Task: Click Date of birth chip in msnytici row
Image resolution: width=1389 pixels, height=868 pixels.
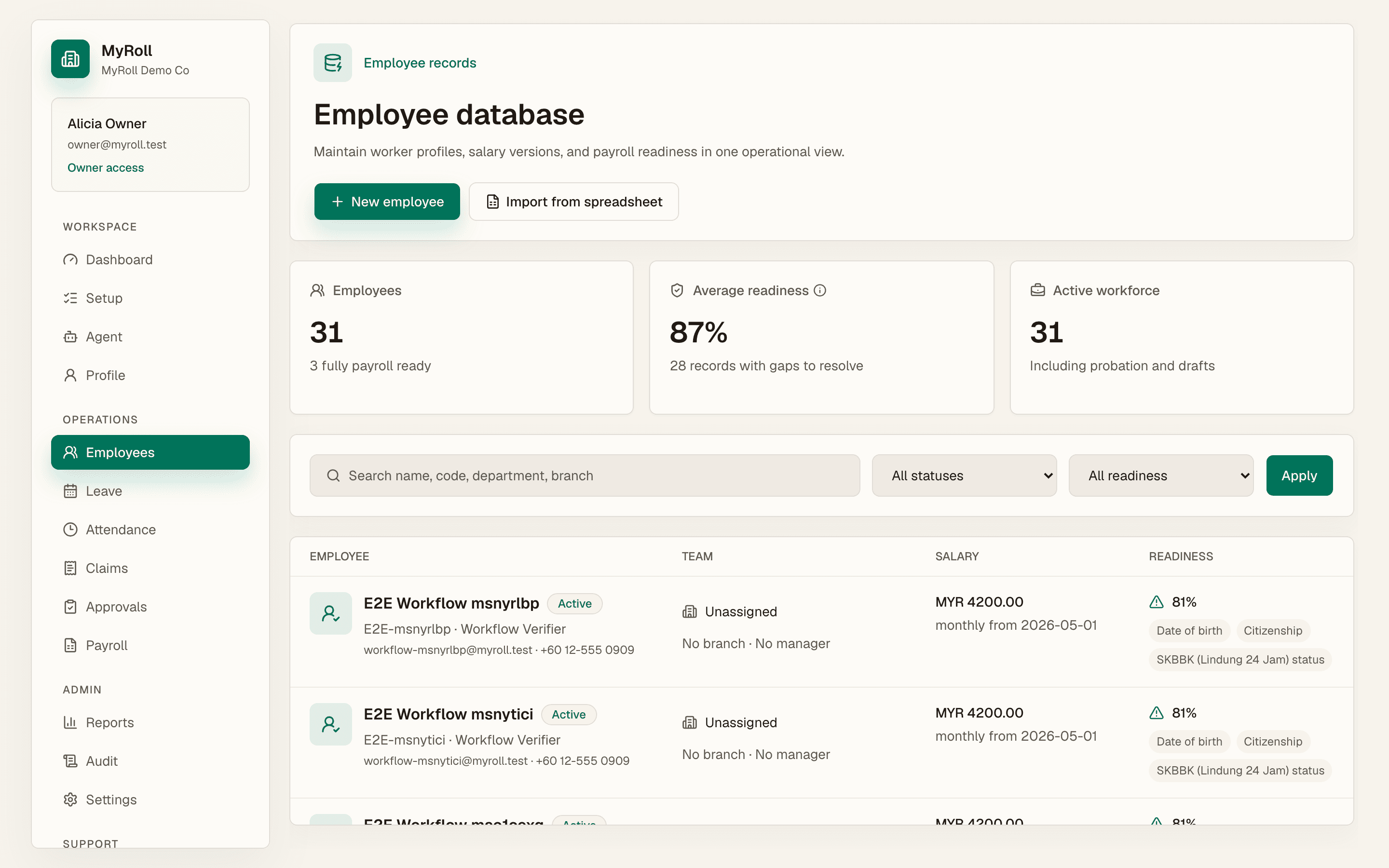Action: click(x=1189, y=741)
